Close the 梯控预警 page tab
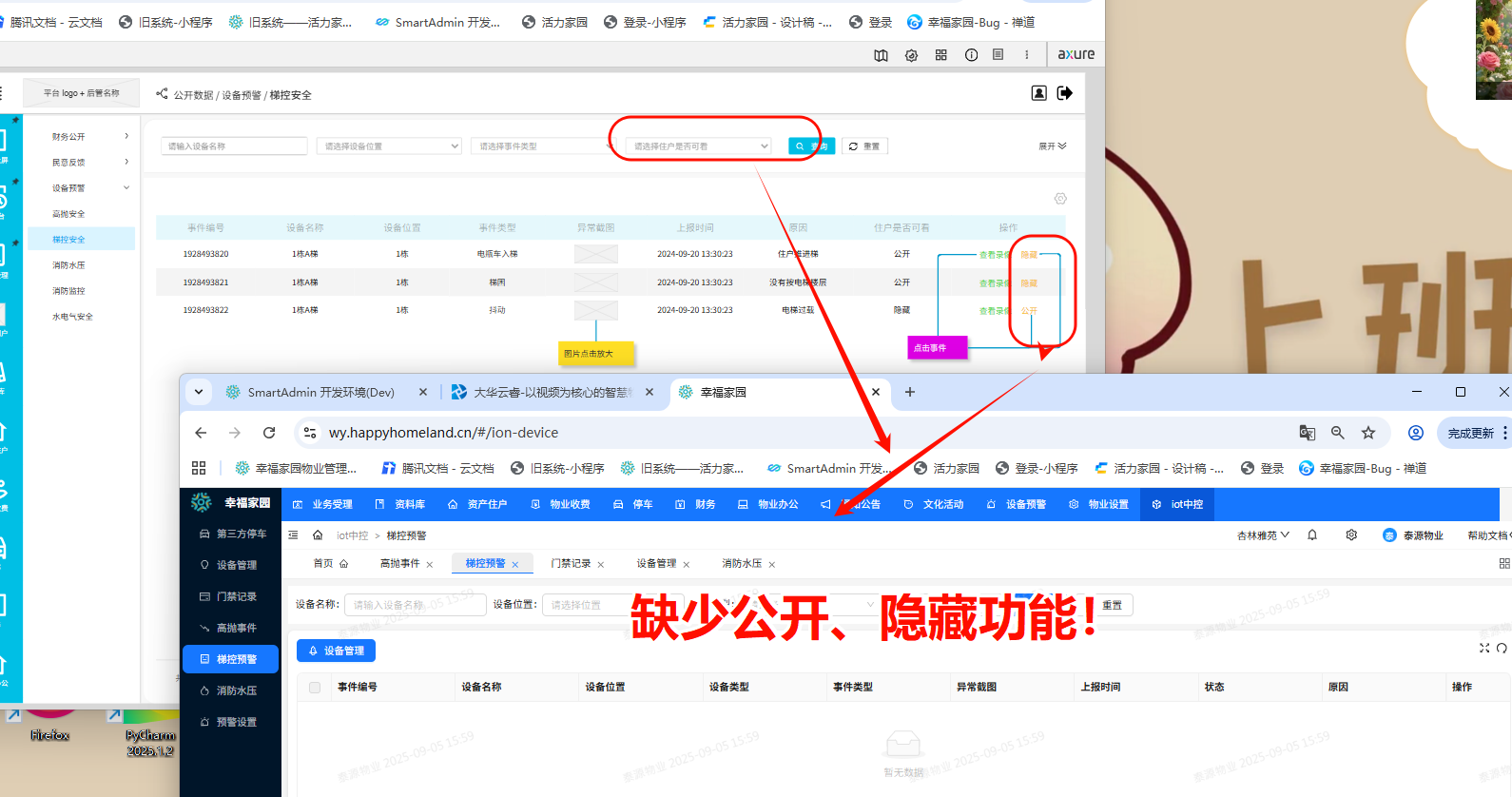 tap(515, 565)
